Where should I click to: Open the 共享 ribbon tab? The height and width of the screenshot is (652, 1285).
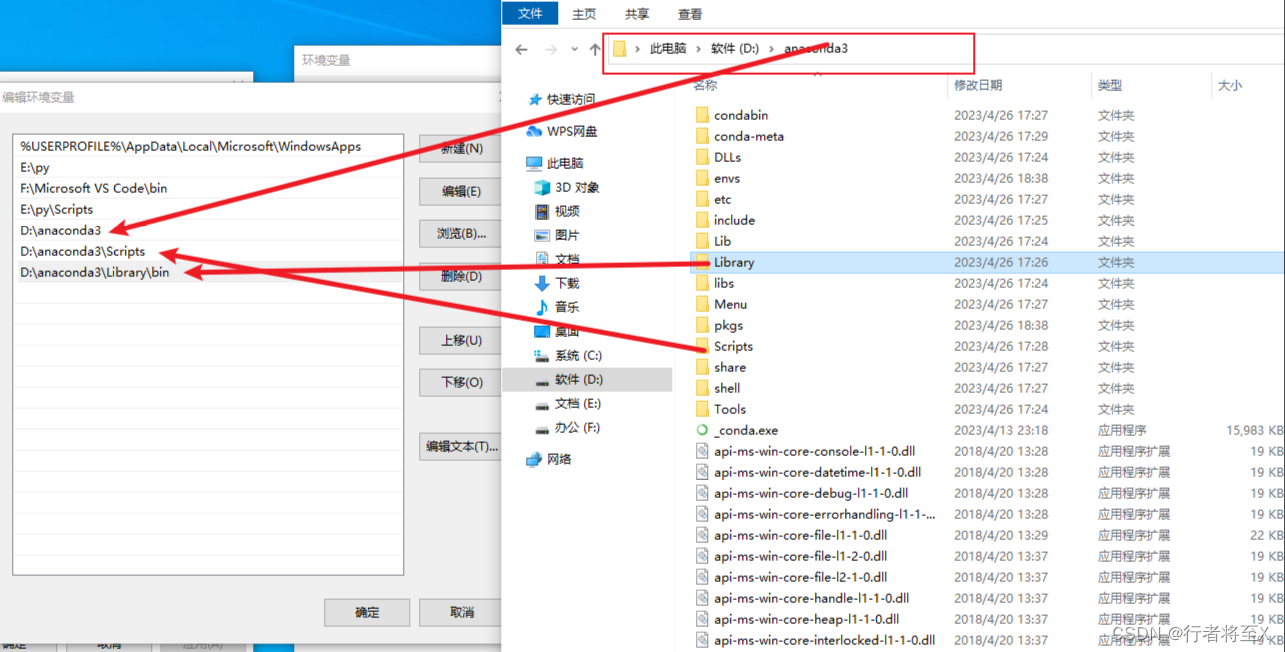point(637,14)
